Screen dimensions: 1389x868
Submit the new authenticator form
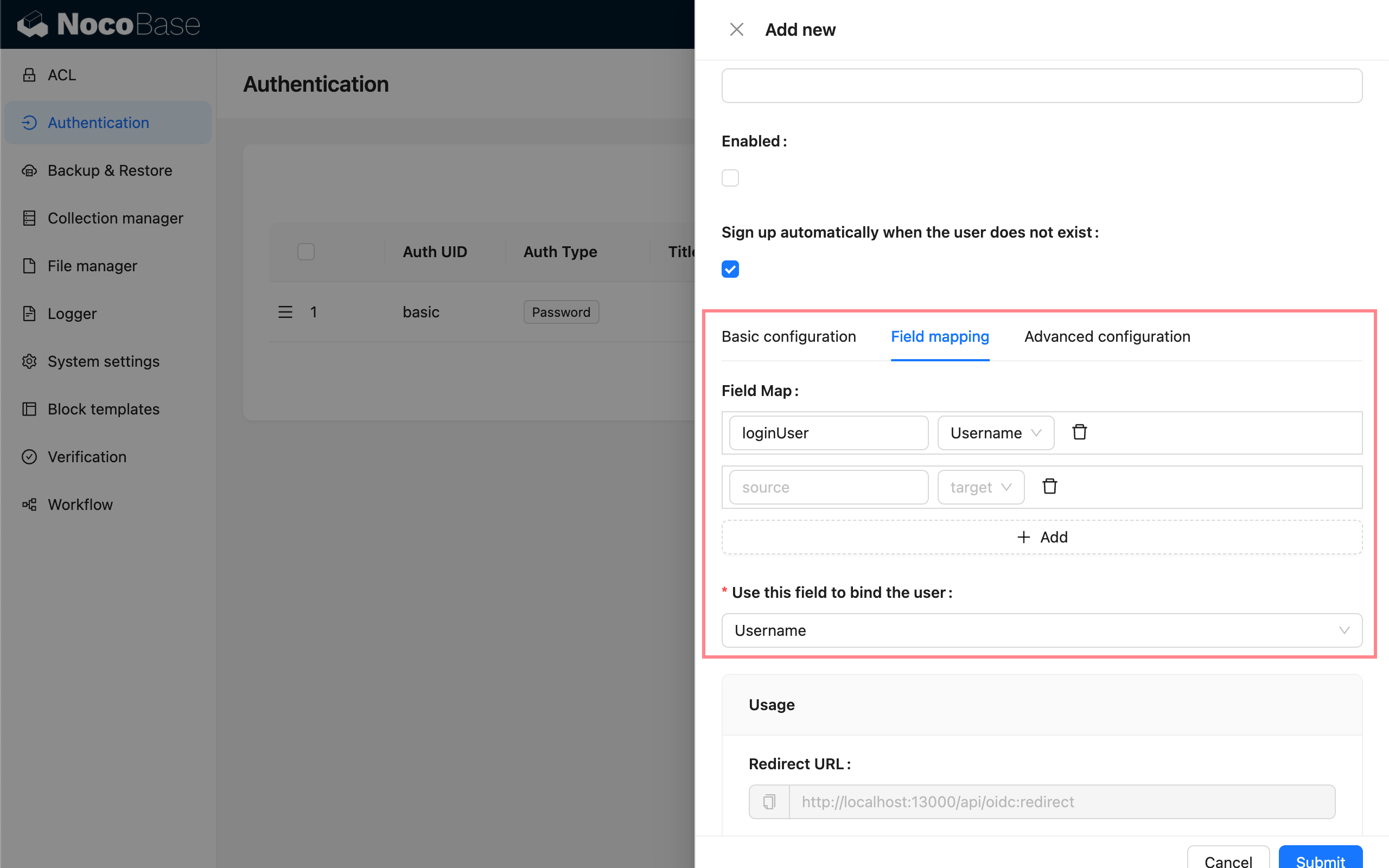pos(1320,859)
